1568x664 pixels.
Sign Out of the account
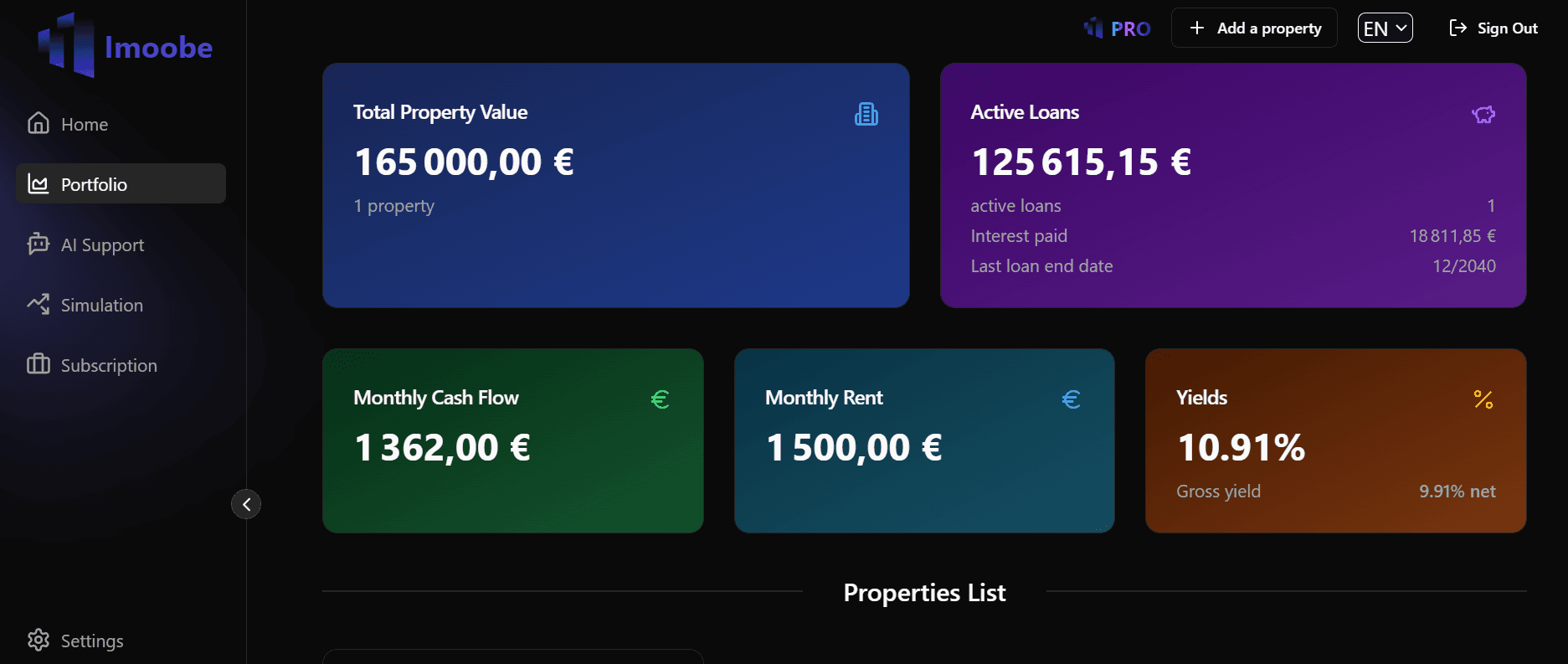pyautogui.click(x=1493, y=28)
